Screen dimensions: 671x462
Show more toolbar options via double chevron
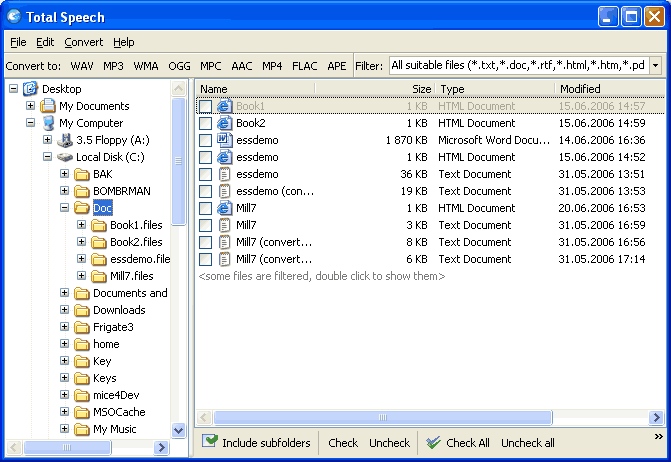(659, 437)
